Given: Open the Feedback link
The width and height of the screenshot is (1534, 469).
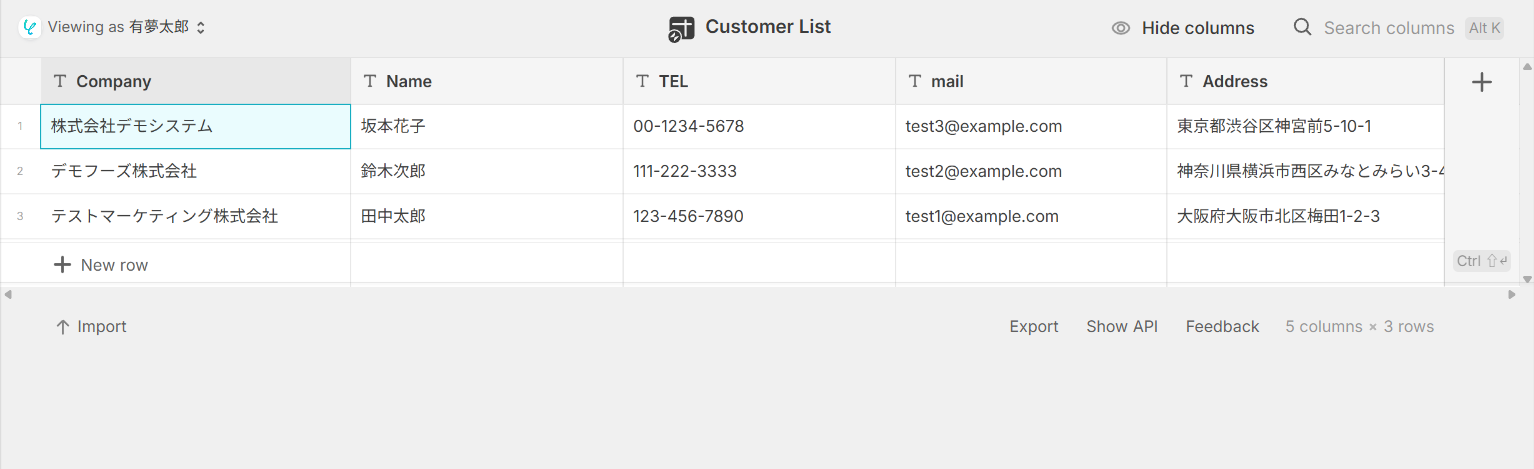Looking at the screenshot, I should (1222, 327).
